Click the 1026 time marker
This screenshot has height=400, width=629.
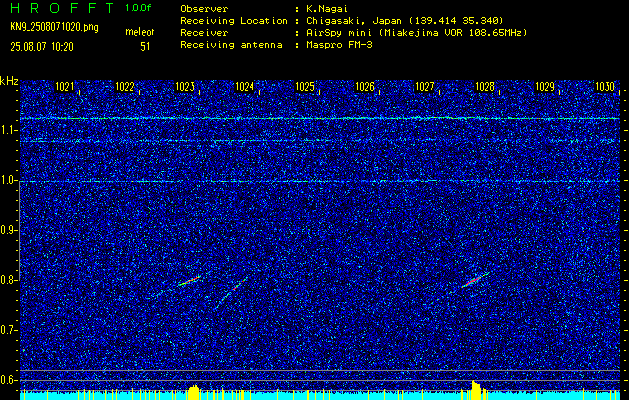coord(365,87)
